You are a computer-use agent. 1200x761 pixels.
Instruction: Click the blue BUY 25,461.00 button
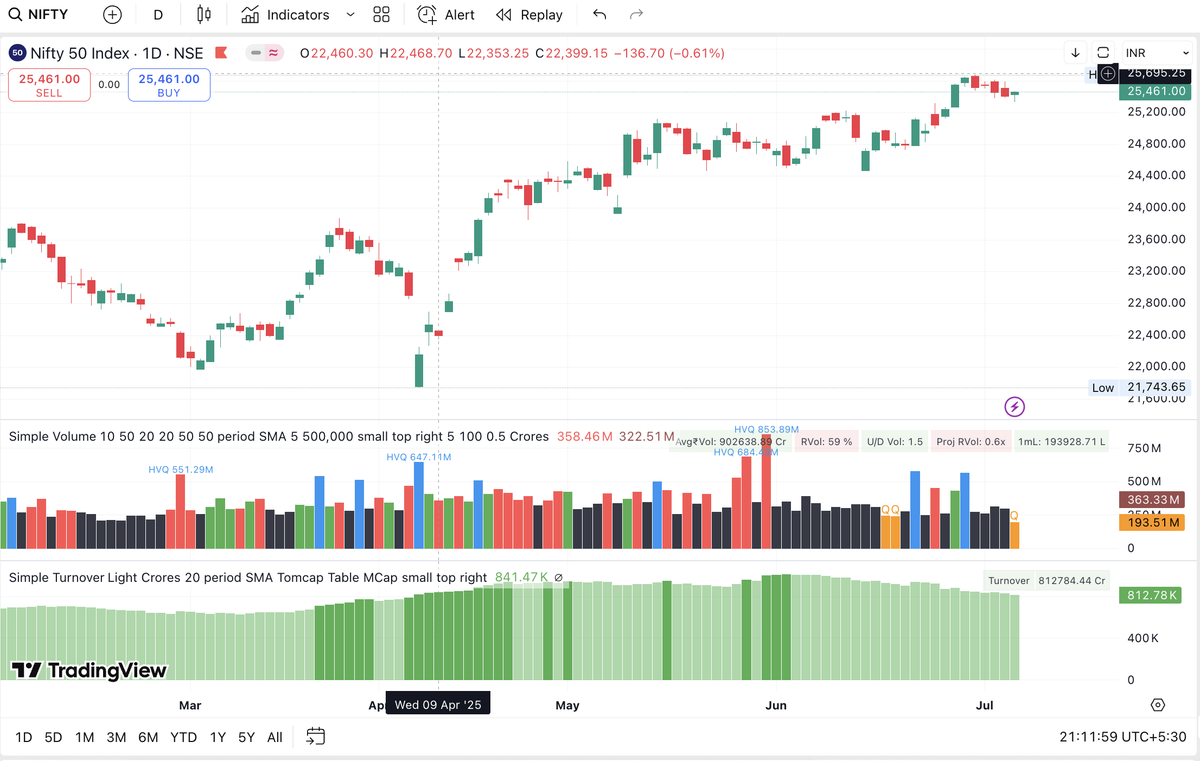point(169,85)
